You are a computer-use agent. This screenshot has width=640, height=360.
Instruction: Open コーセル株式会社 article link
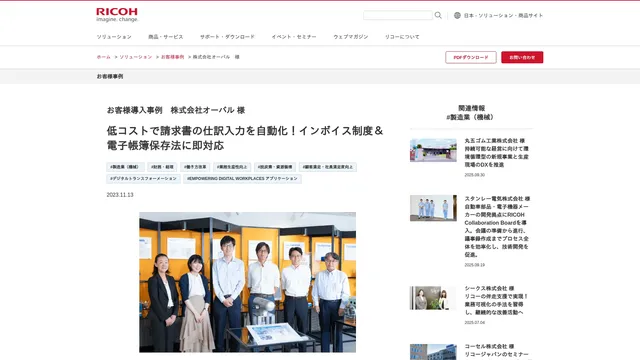click(x=497, y=351)
